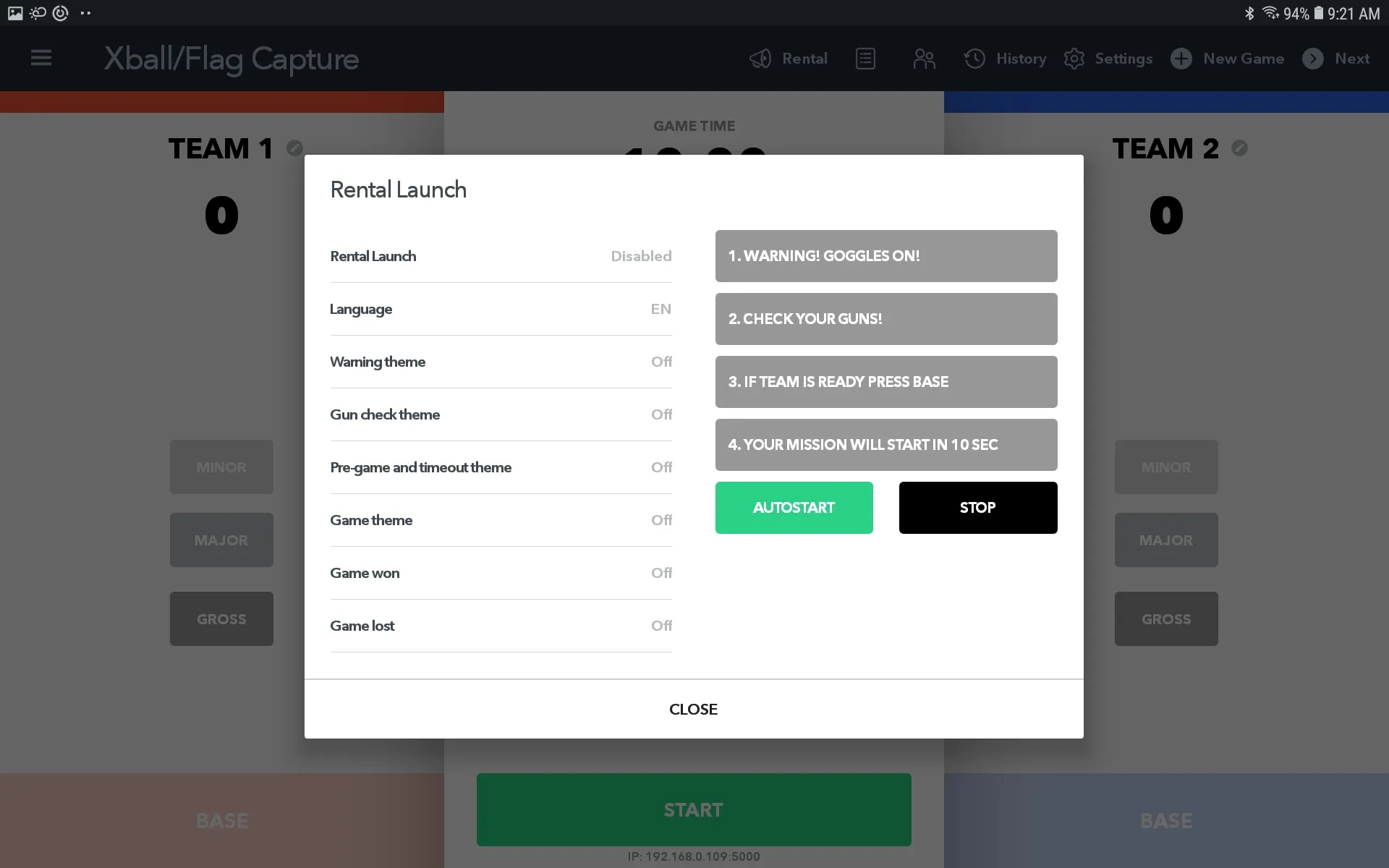Click the Next arrow icon
1389x868 pixels.
[1314, 58]
